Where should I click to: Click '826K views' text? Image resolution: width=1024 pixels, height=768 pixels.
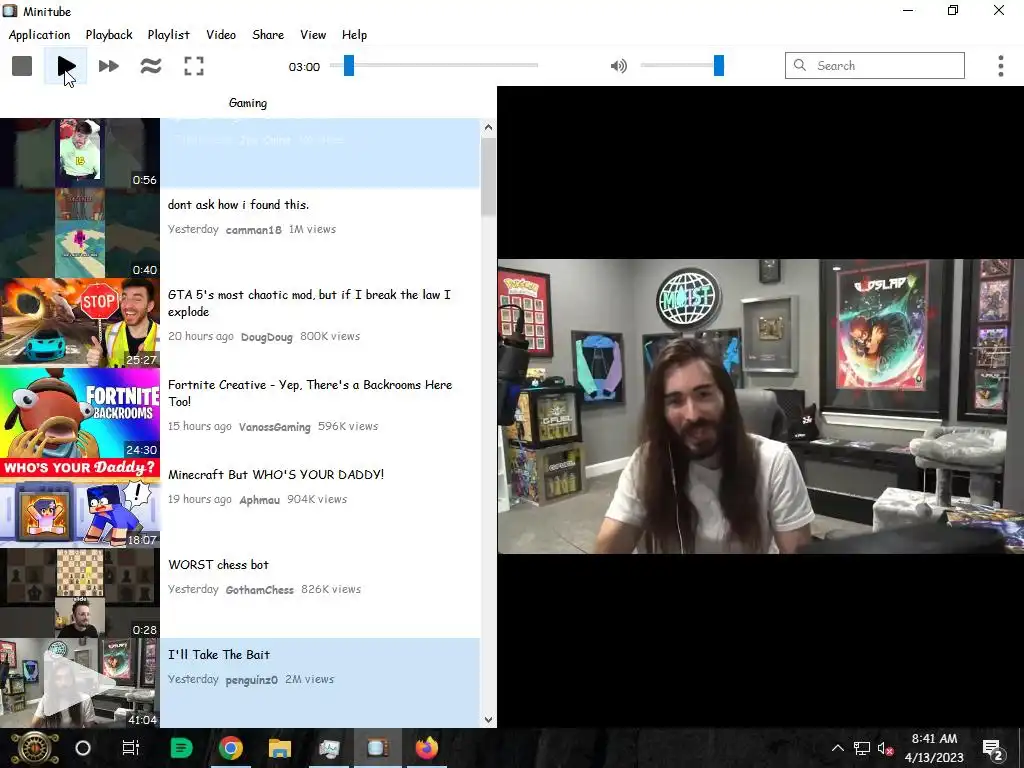click(x=331, y=589)
